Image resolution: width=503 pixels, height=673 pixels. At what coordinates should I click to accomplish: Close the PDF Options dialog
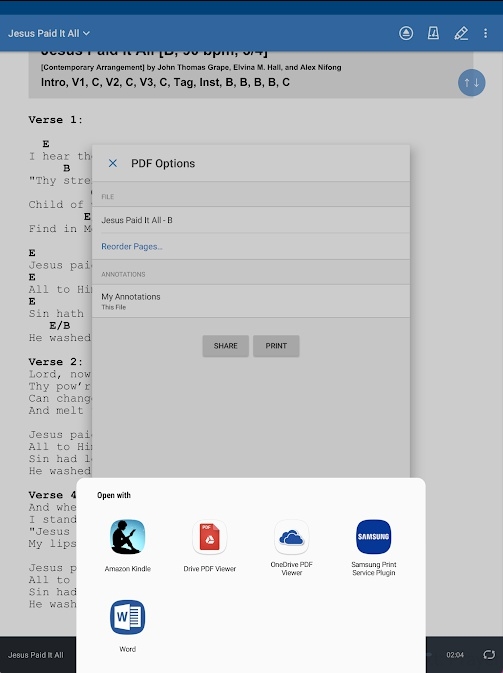[112, 163]
